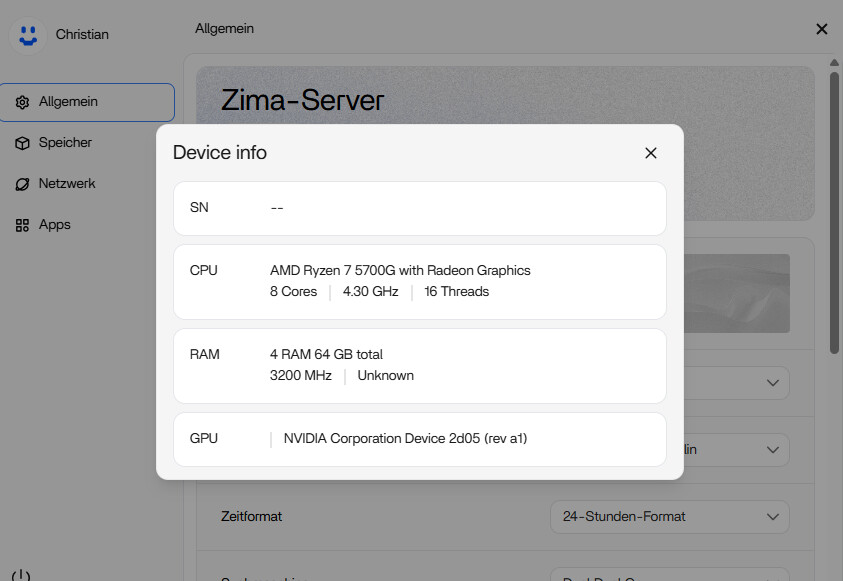Click the scroll up arrow at top right
Viewport: 843px width, 581px height.
pos(835,62)
